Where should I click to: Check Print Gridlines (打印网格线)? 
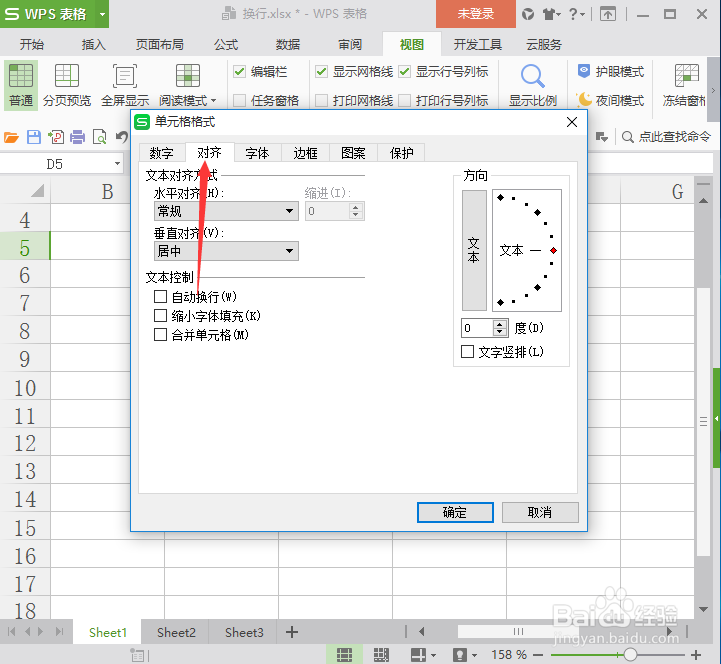321,100
